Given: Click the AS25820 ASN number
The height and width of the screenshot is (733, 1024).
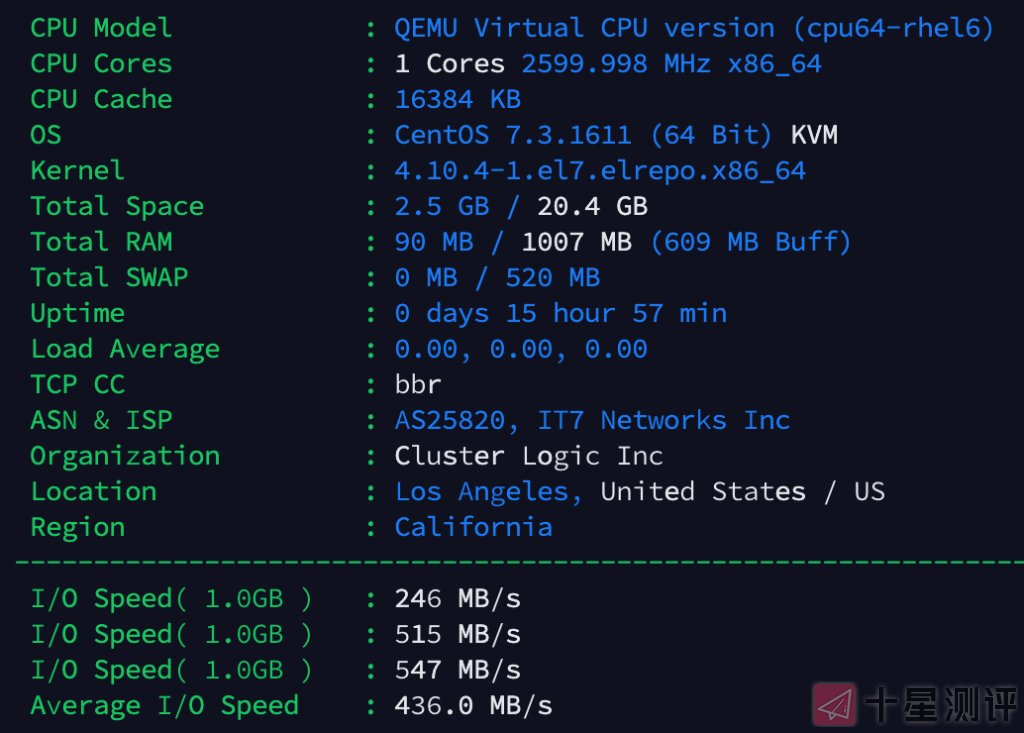Looking at the screenshot, I should [x=449, y=421].
